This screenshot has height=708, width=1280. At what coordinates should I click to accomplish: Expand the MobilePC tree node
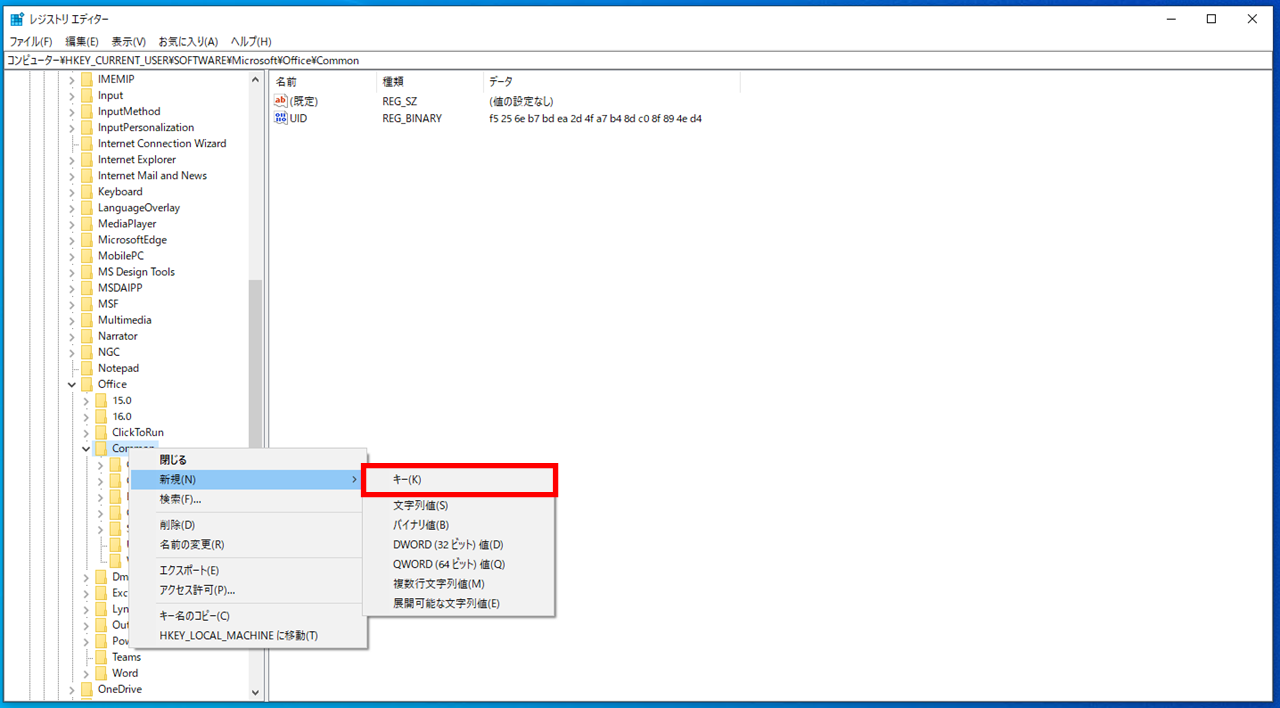72,256
